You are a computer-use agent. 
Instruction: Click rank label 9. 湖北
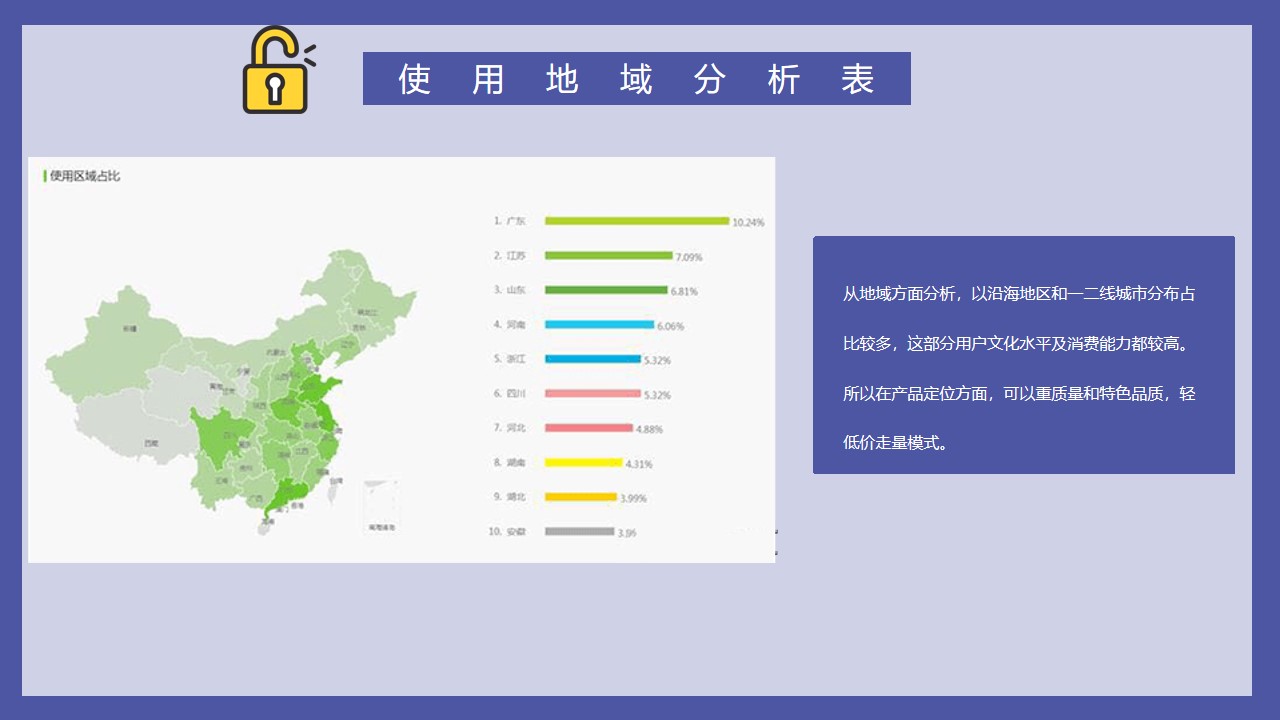point(509,497)
